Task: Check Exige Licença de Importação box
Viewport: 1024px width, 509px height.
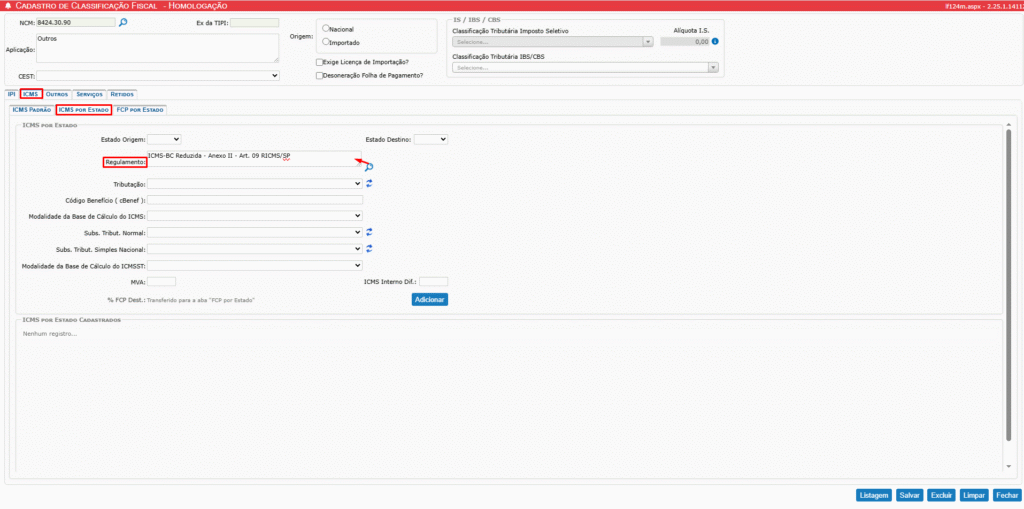Action: (x=319, y=62)
